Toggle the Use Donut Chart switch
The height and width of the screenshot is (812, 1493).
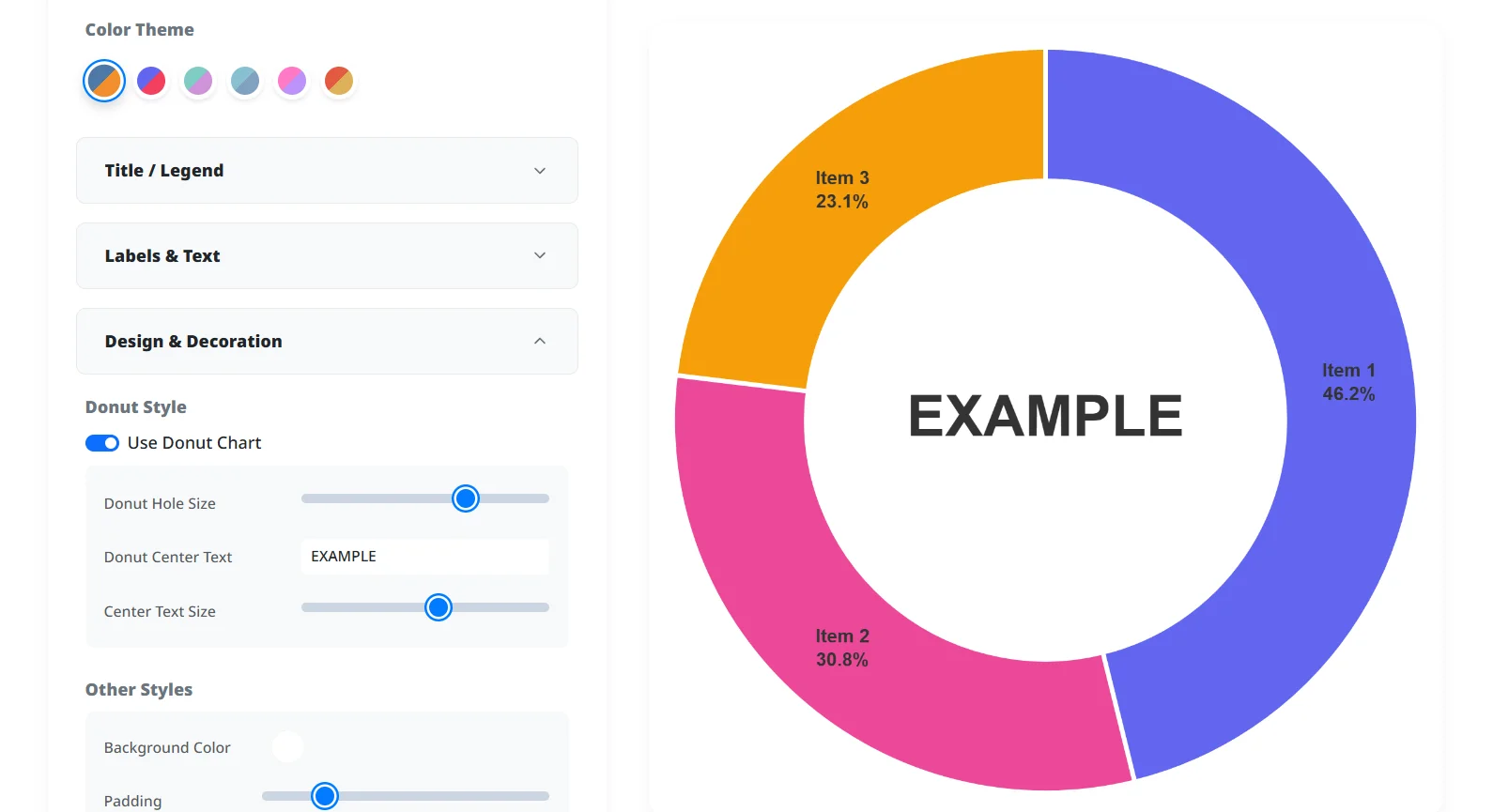tap(102, 443)
